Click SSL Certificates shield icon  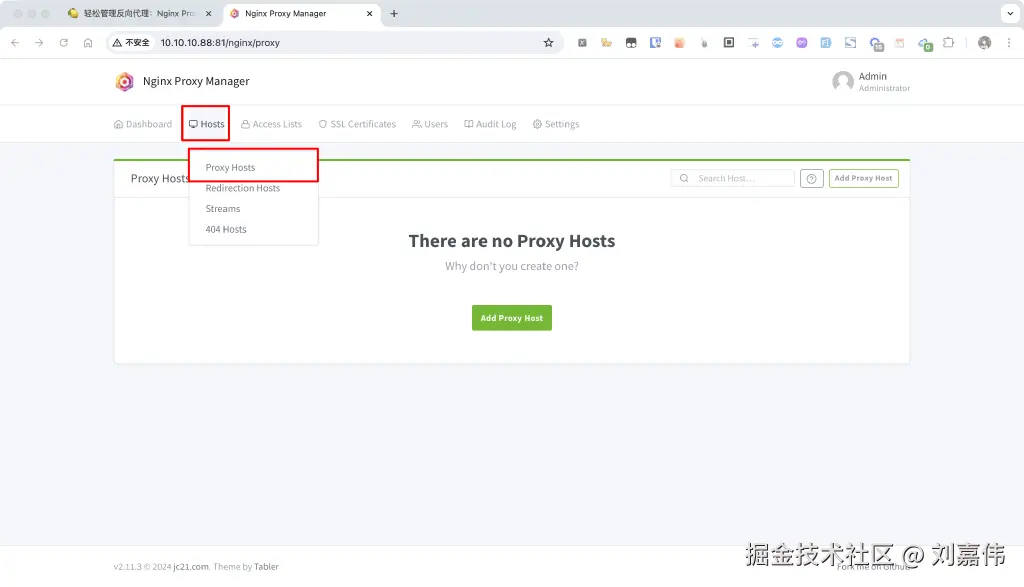point(323,124)
